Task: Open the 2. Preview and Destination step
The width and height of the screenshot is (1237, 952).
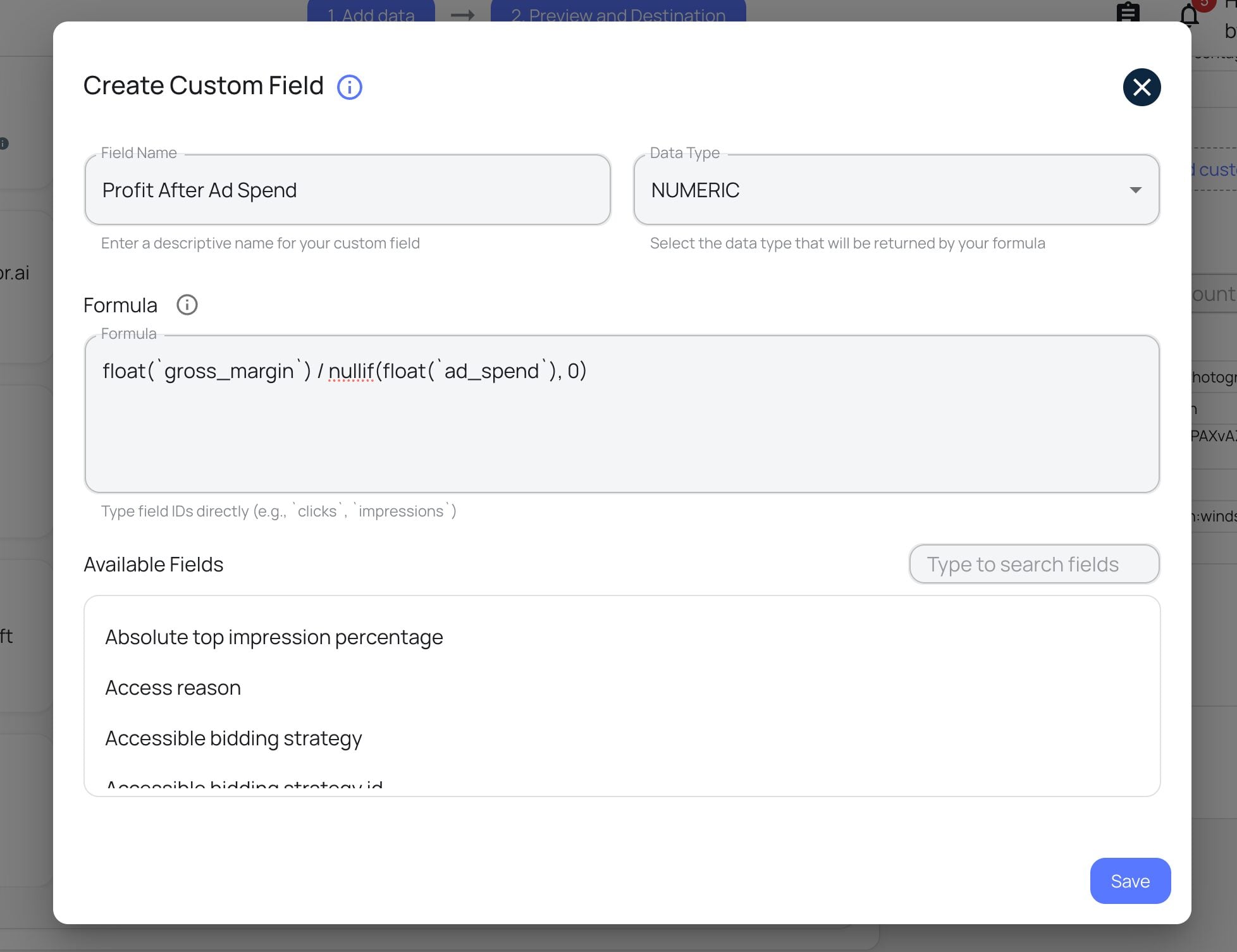Action: [x=618, y=11]
